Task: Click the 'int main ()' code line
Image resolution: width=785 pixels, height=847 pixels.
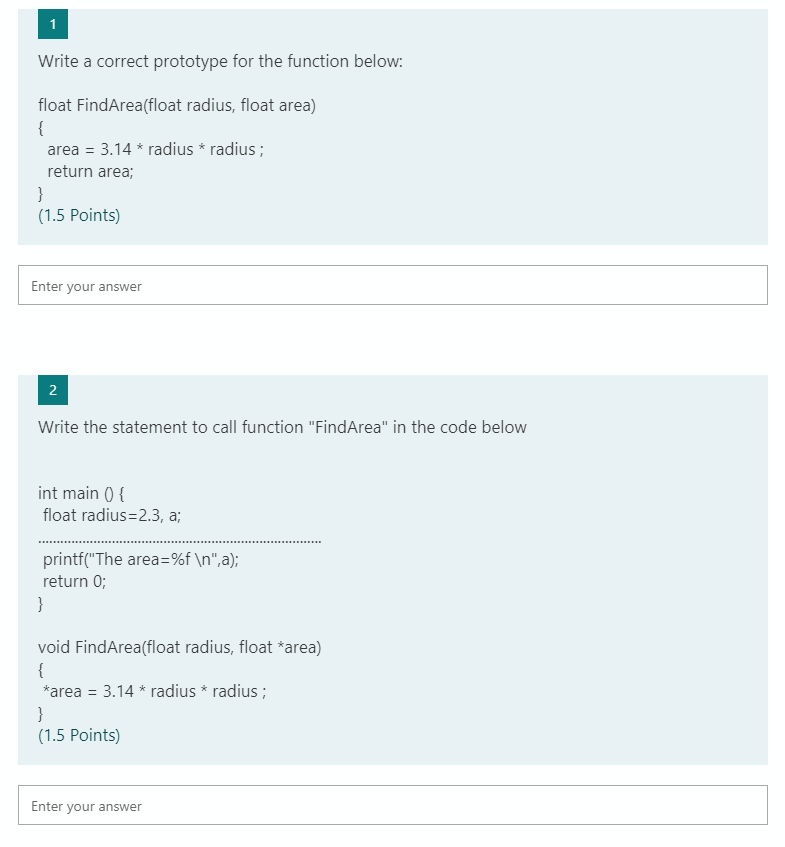Action: (74, 492)
